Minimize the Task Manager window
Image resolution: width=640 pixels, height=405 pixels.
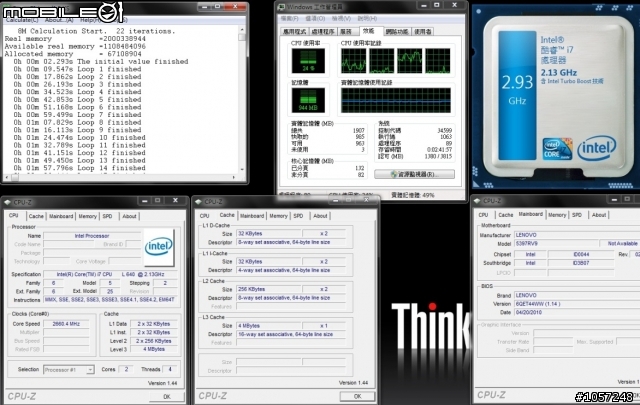point(424,5)
